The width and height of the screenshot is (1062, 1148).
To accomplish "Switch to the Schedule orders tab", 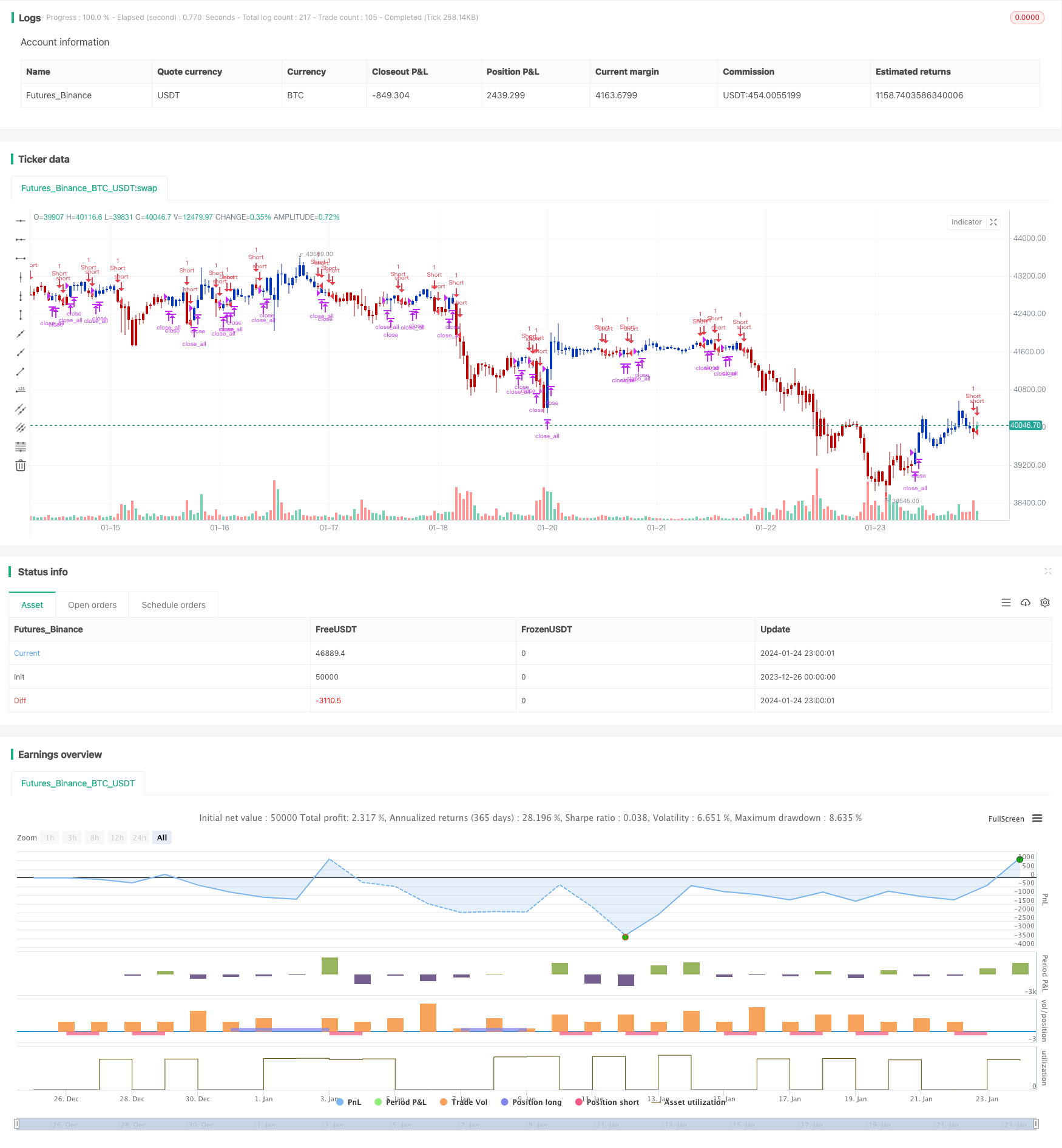I will coord(174,605).
